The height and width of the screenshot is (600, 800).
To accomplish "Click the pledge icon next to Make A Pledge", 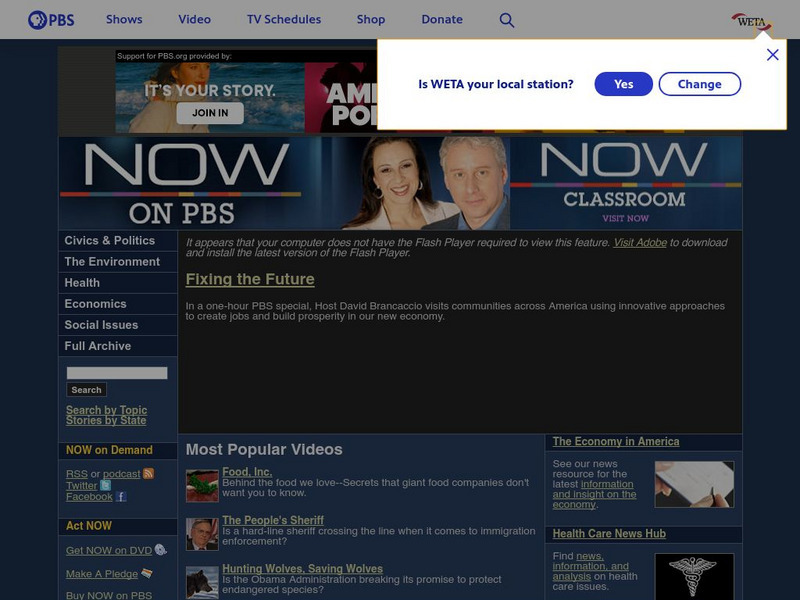I will [x=146, y=574].
